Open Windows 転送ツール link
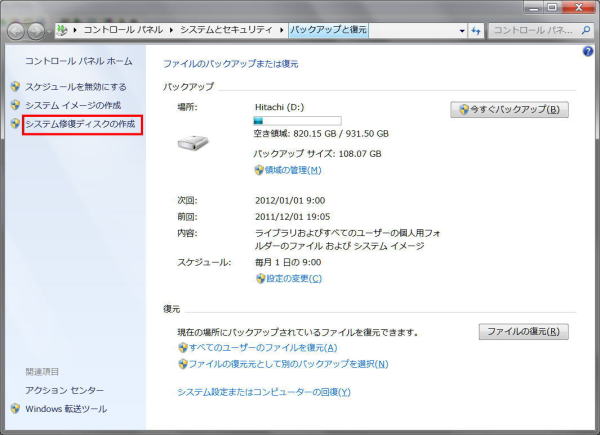Viewport: 600px width, 435px height. (x=66, y=409)
